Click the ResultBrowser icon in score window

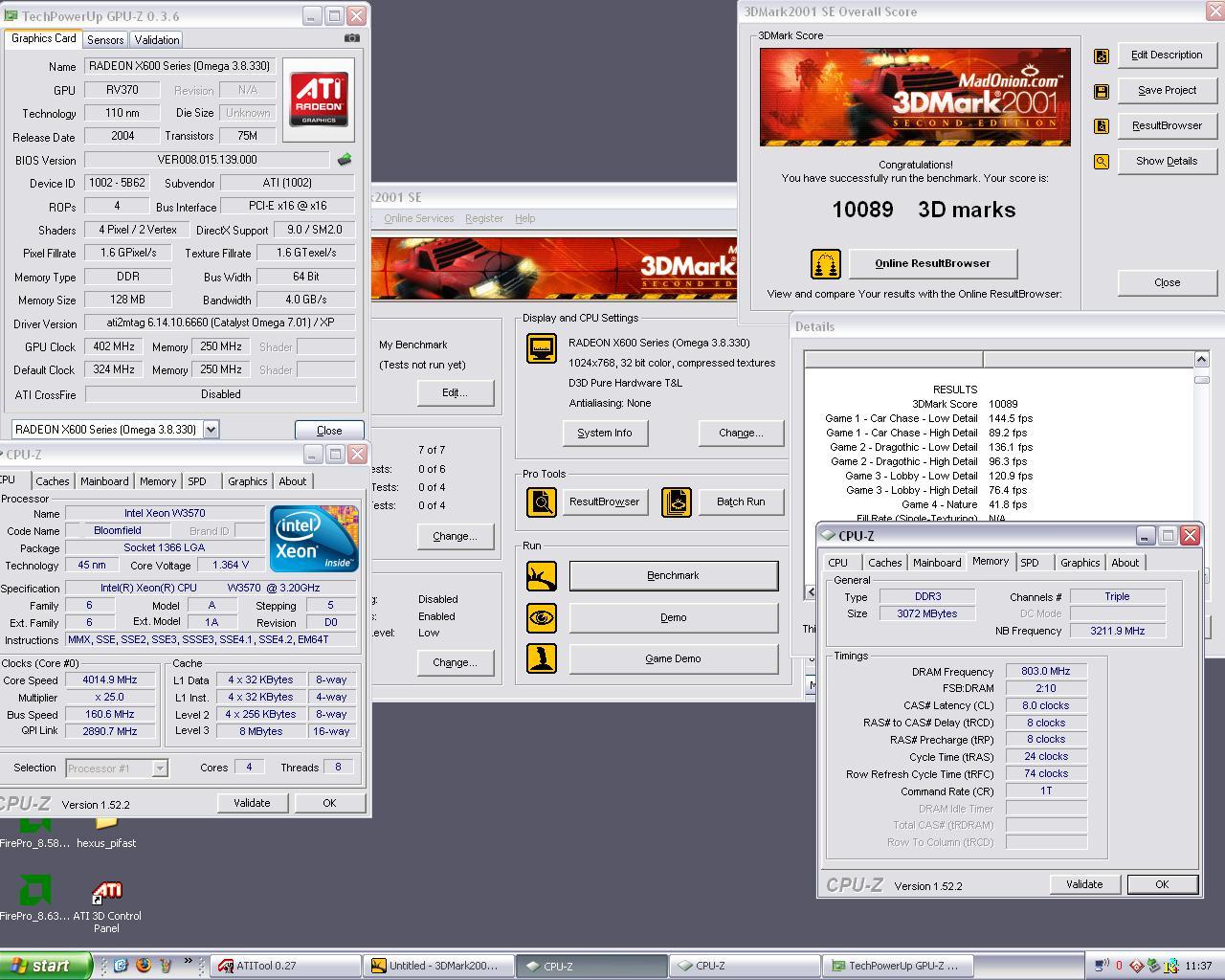click(x=1102, y=126)
